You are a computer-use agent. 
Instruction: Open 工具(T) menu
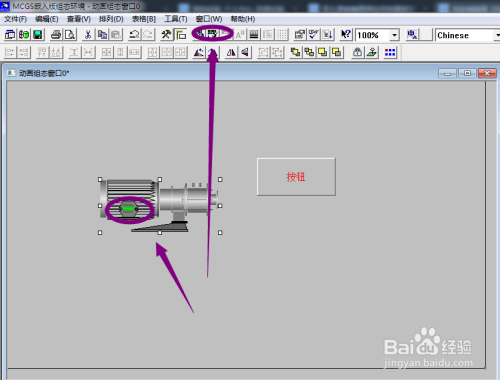pos(176,19)
